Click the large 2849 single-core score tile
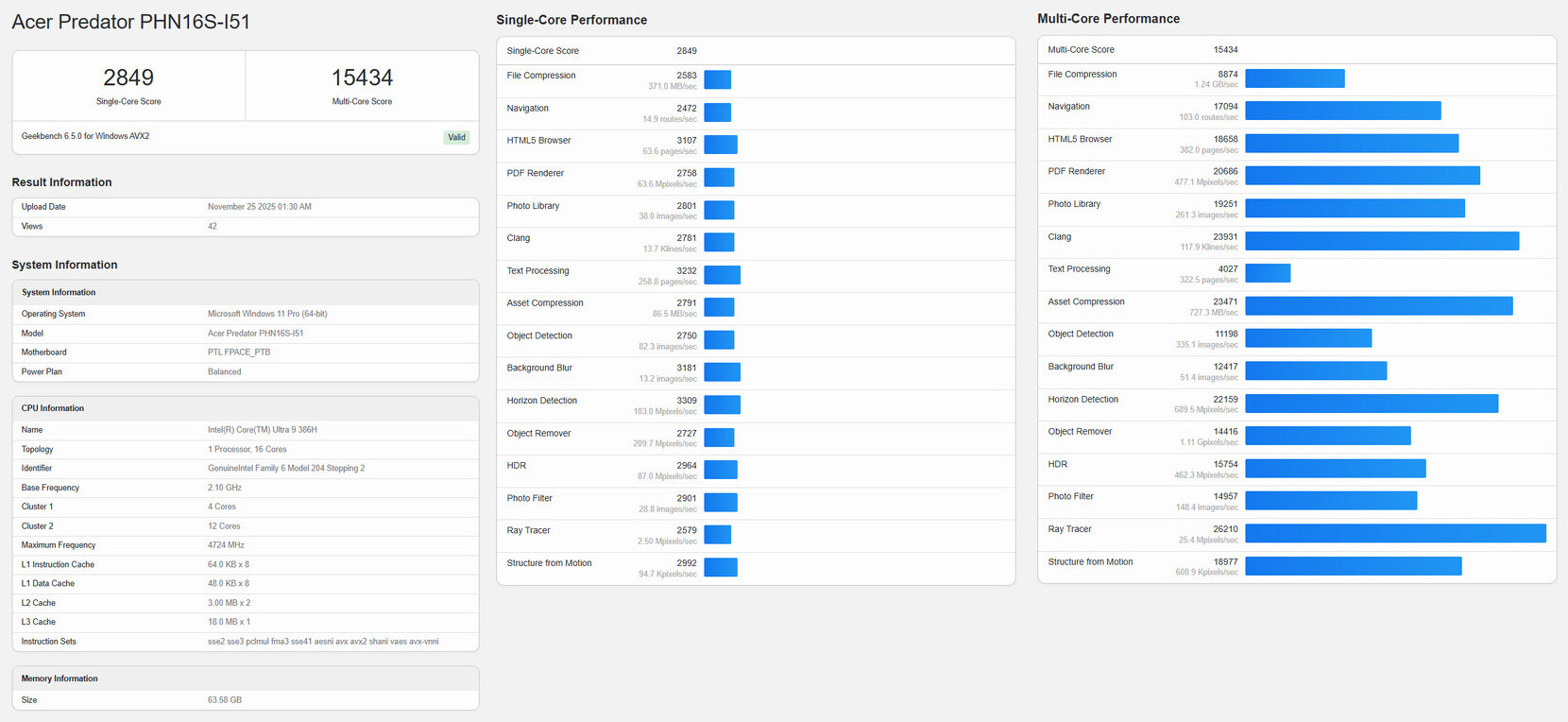Image resolution: width=1568 pixels, height=722 pixels. tap(128, 85)
